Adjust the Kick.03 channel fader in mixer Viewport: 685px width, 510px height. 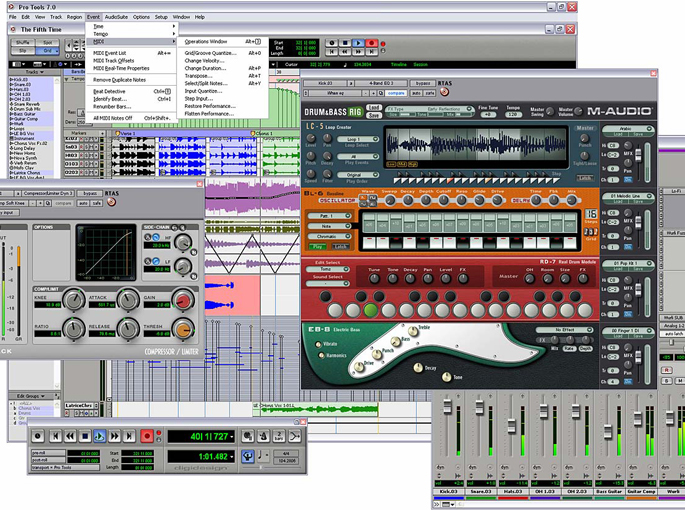[447, 407]
